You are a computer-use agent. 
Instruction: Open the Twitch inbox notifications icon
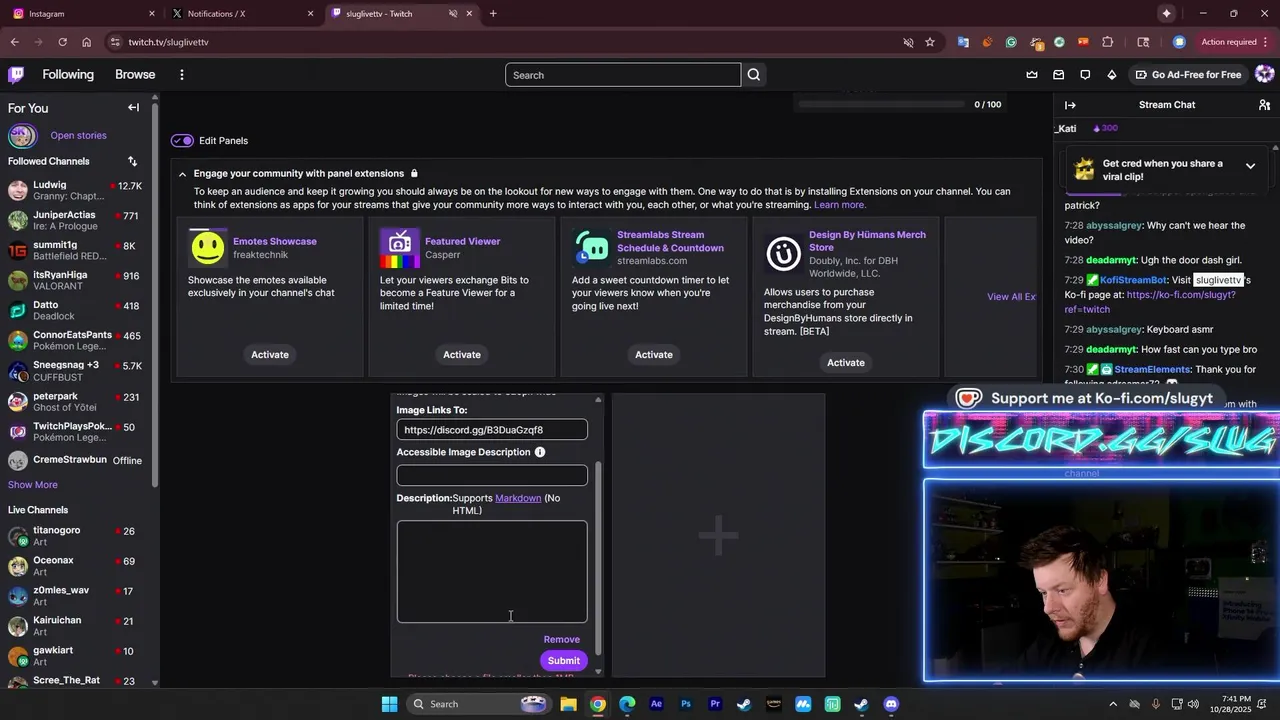[x=1059, y=75]
